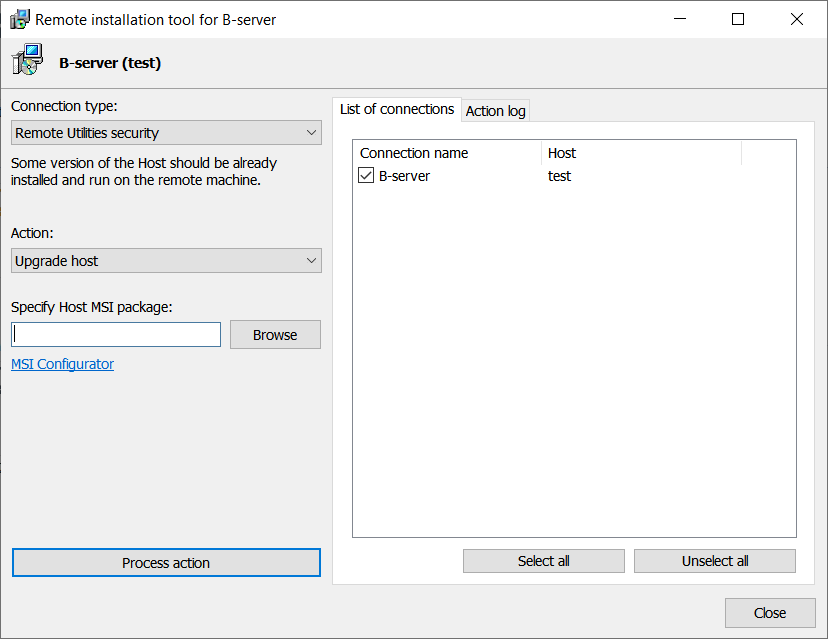Click the B-server (test) header icon

[28, 62]
